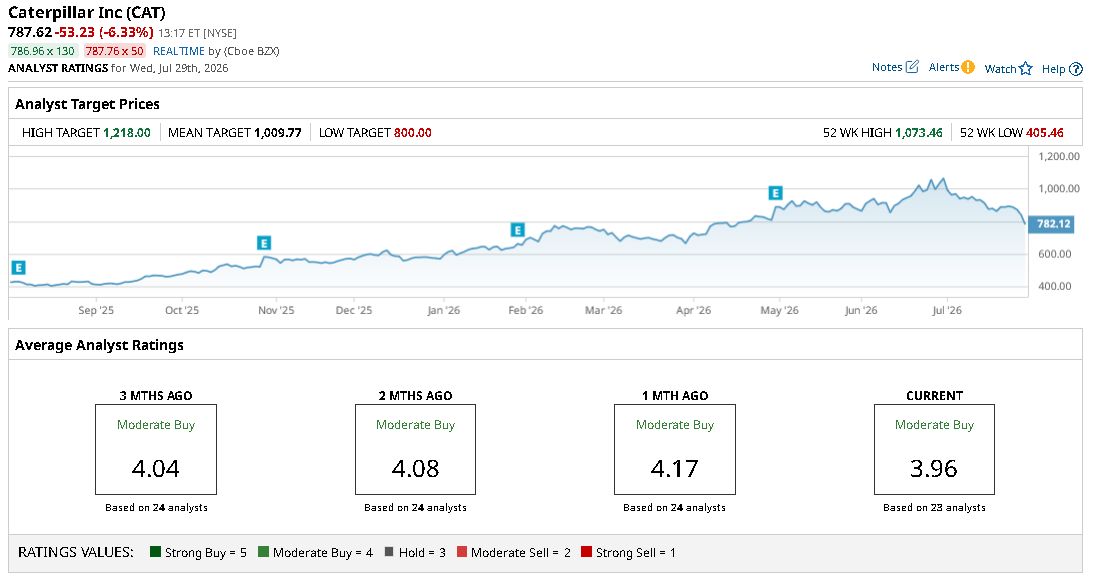Viewport: 1105px width, 577px height.
Task: Open the Help question mark icon
Action: 1075,69
